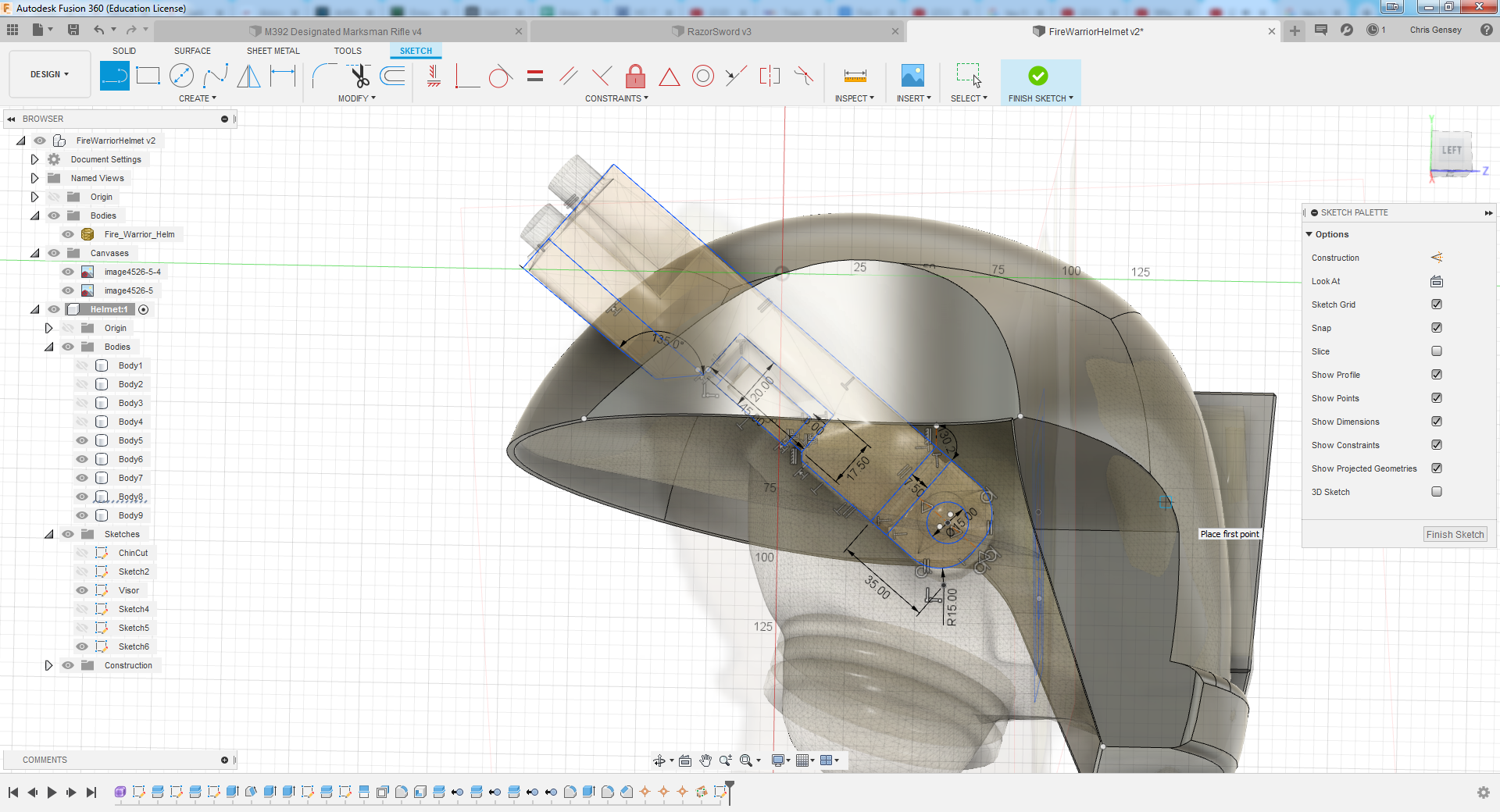Switch to the RazorSword v3 document tab
Screen dimensions: 1500x812
[718, 31]
